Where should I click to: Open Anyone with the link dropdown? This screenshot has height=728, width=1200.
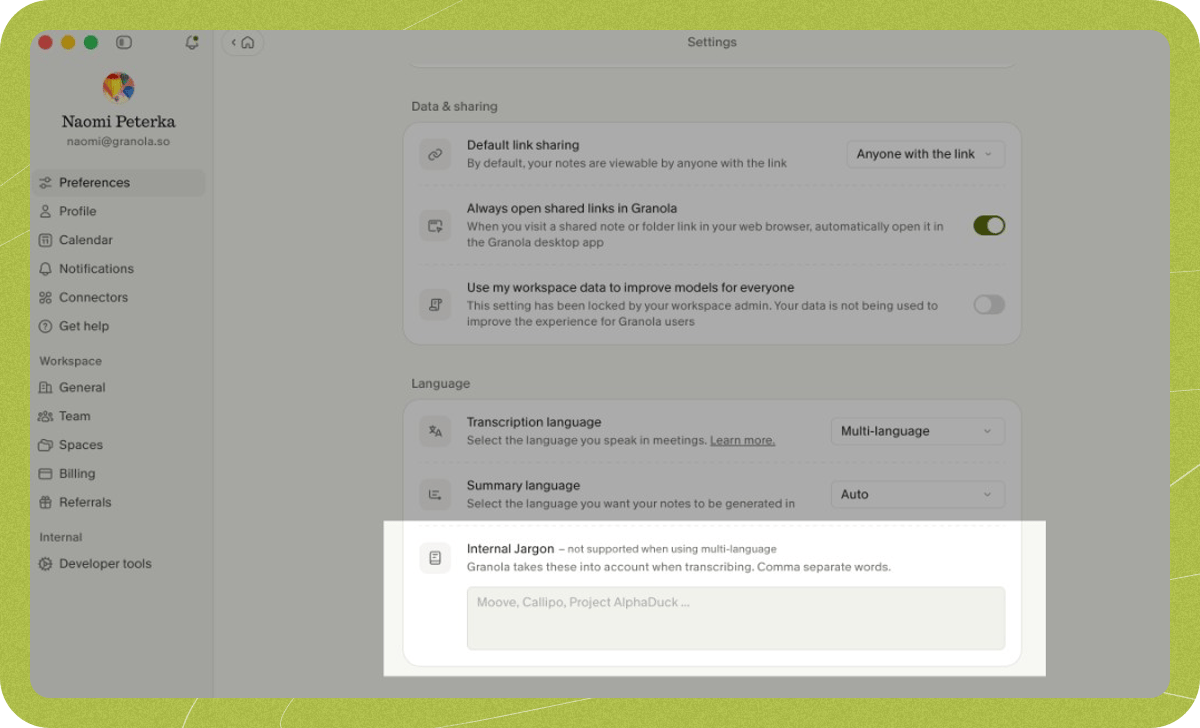tap(925, 154)
